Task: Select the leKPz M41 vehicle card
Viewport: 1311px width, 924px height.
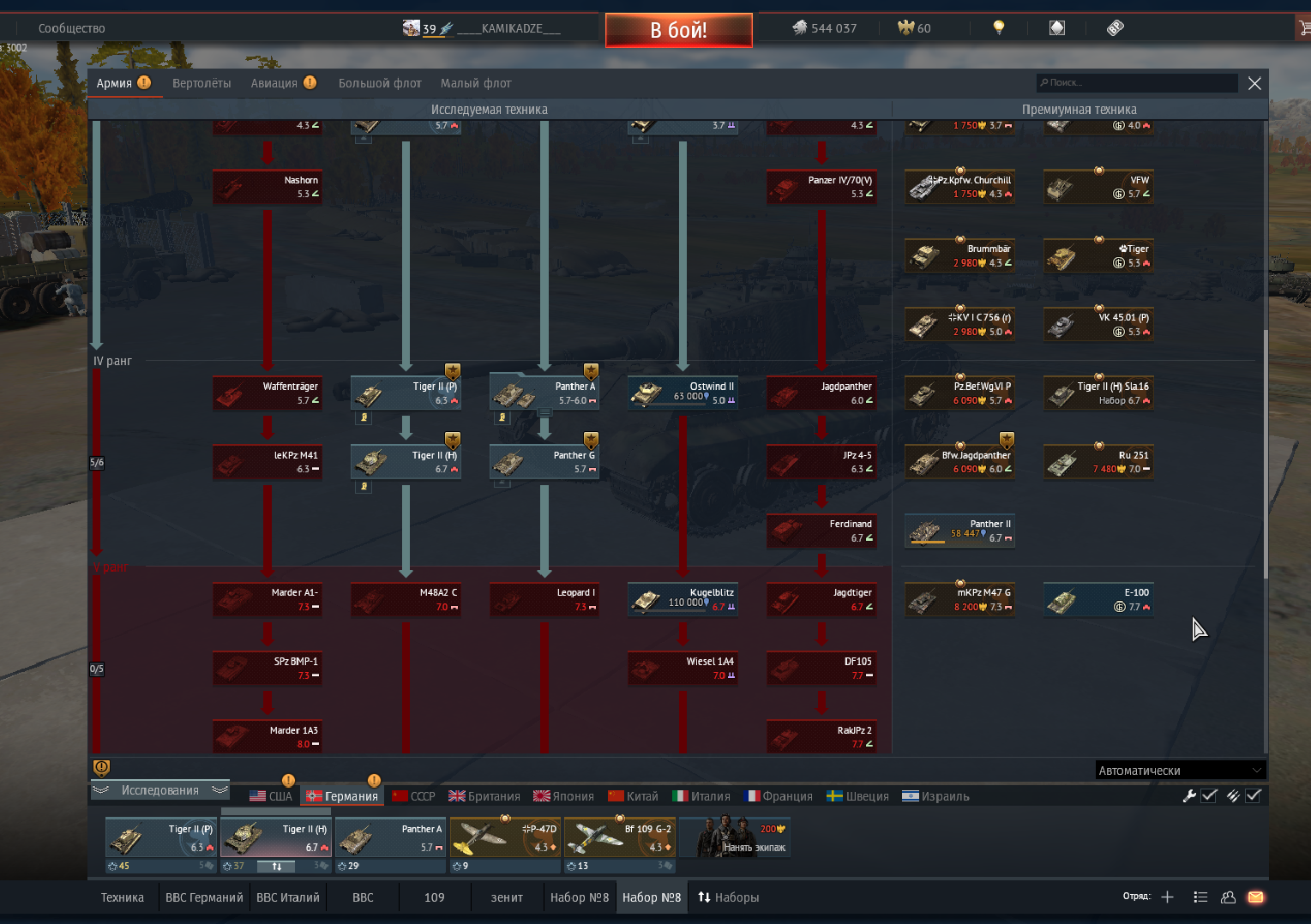Action: pos(268,462)
